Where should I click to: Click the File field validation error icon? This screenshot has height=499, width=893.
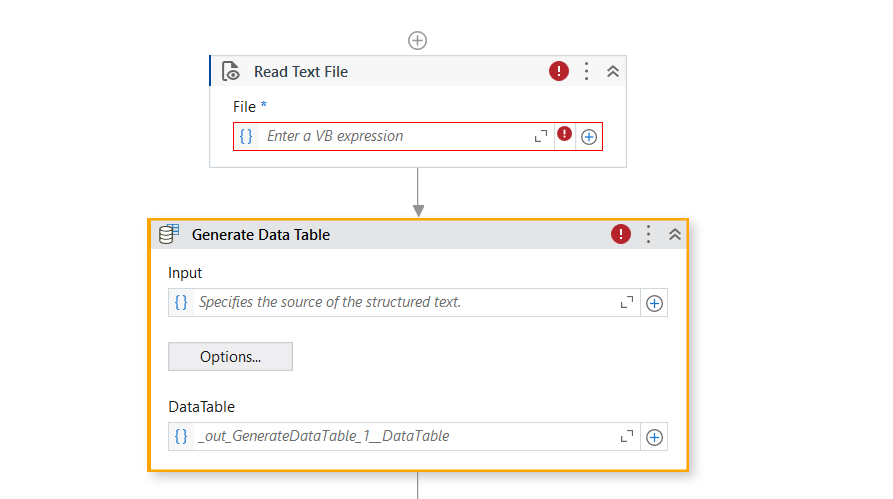[x=565, y=134]
